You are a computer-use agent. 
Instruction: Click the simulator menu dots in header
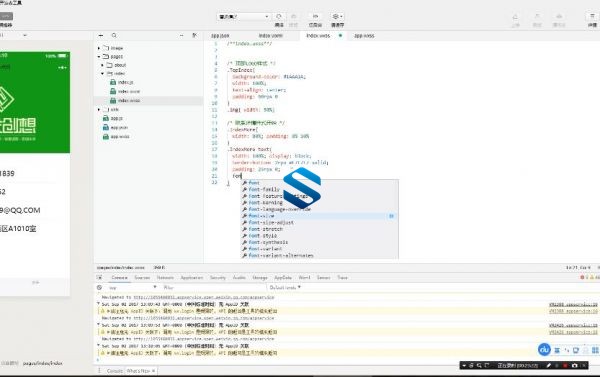click(62, 67)
